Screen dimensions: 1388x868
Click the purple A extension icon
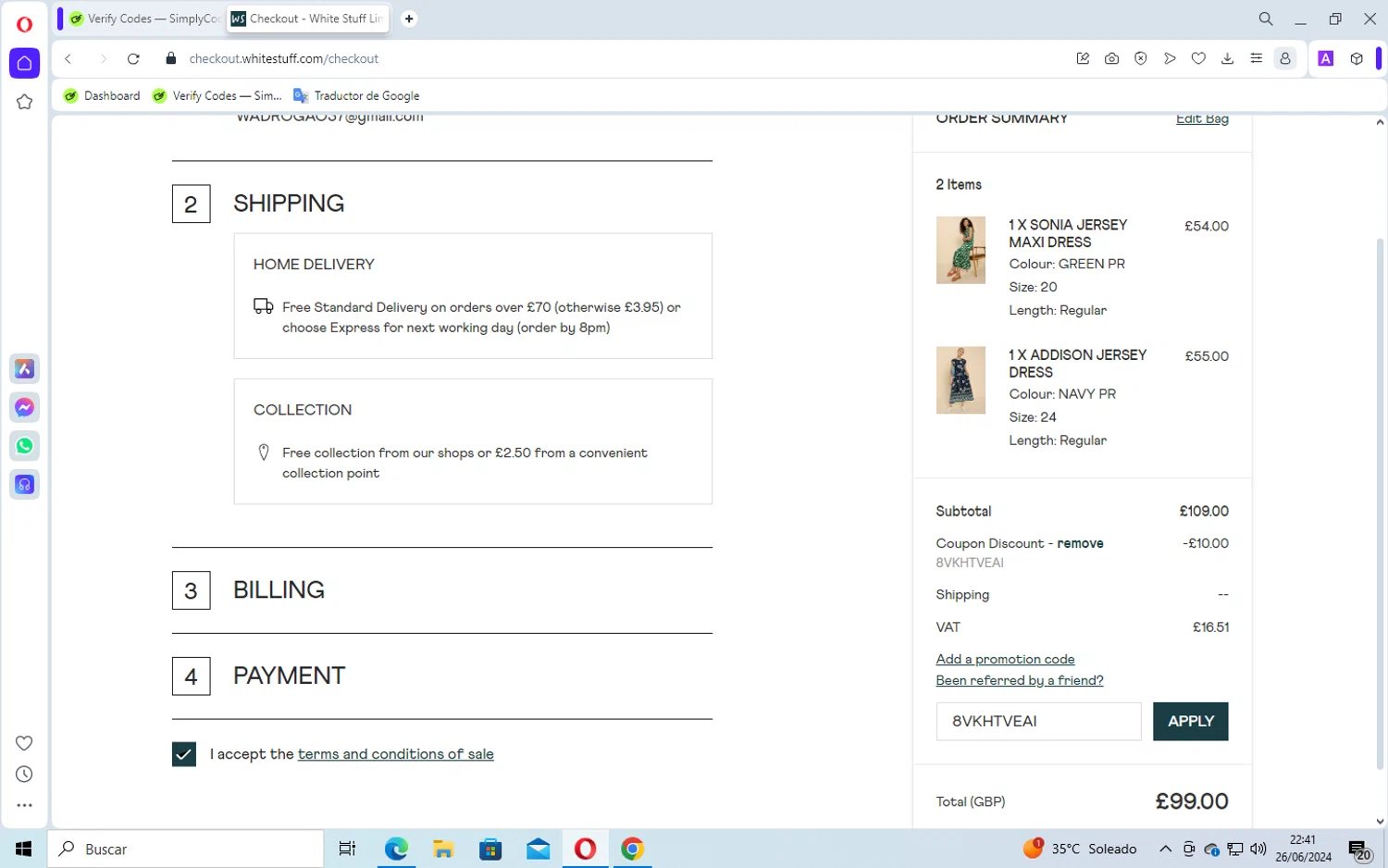click(x=1326, y=58)
